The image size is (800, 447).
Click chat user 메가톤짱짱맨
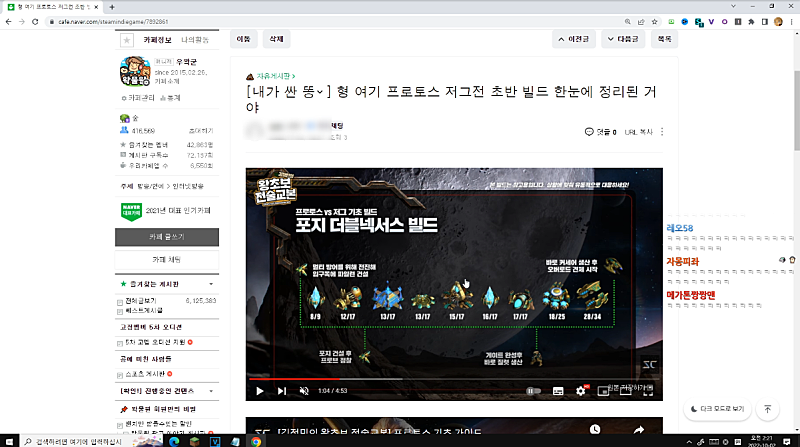(x=691, y=294)
